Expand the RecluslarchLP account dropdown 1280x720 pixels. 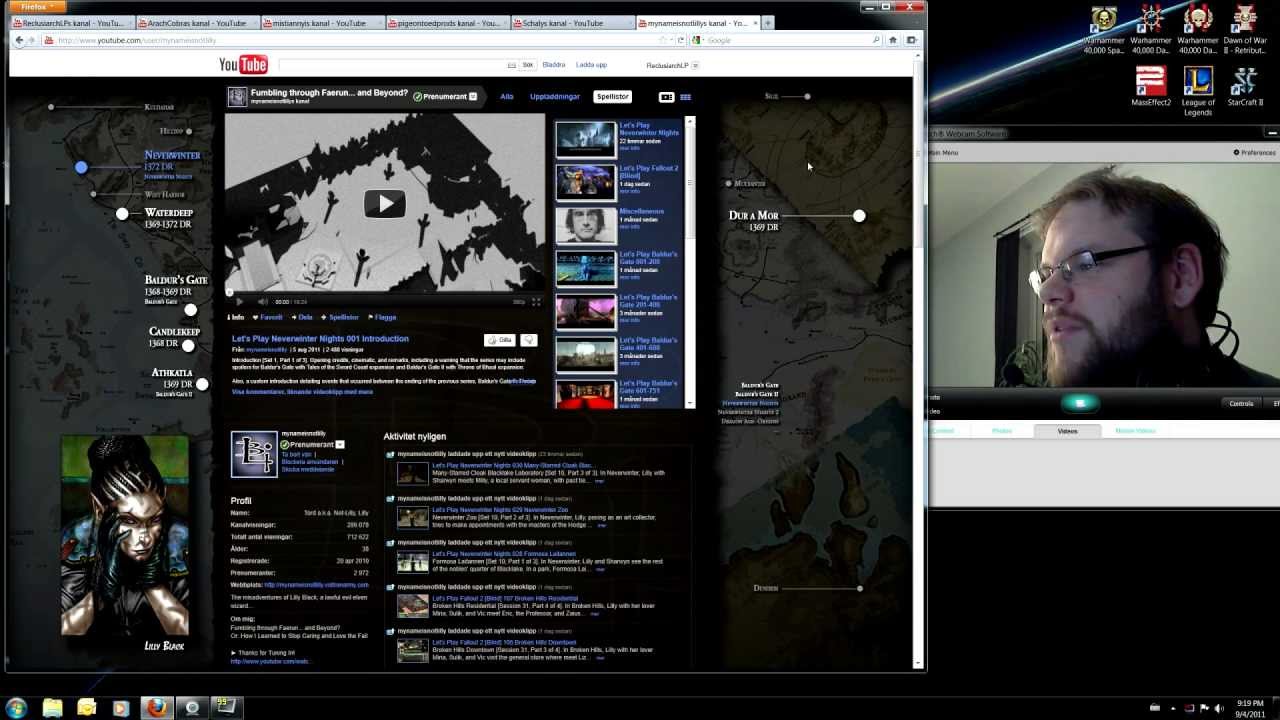coord(695,66)
